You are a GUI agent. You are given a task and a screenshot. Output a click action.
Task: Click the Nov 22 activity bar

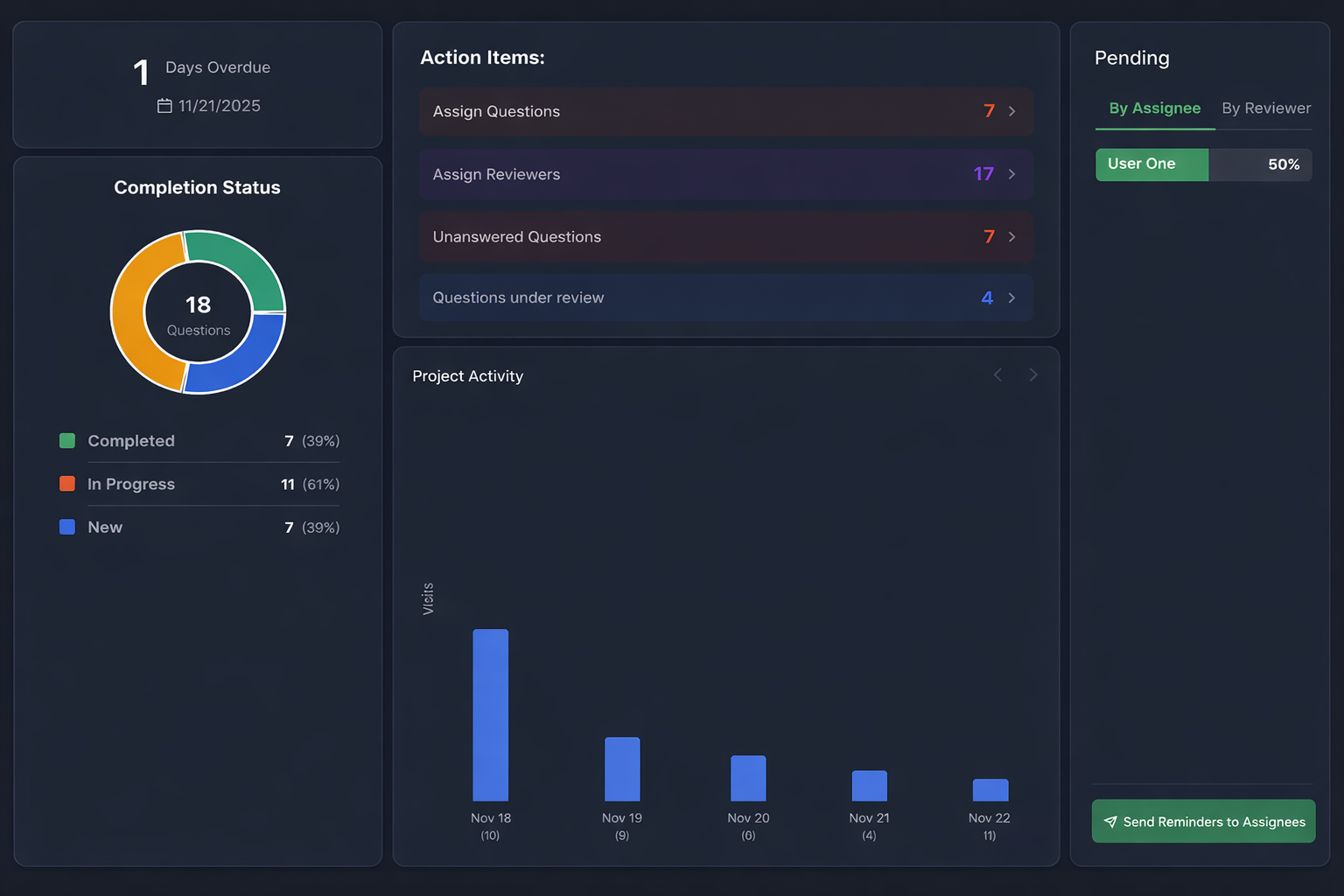pyautogui.click(x=990, y=790)
